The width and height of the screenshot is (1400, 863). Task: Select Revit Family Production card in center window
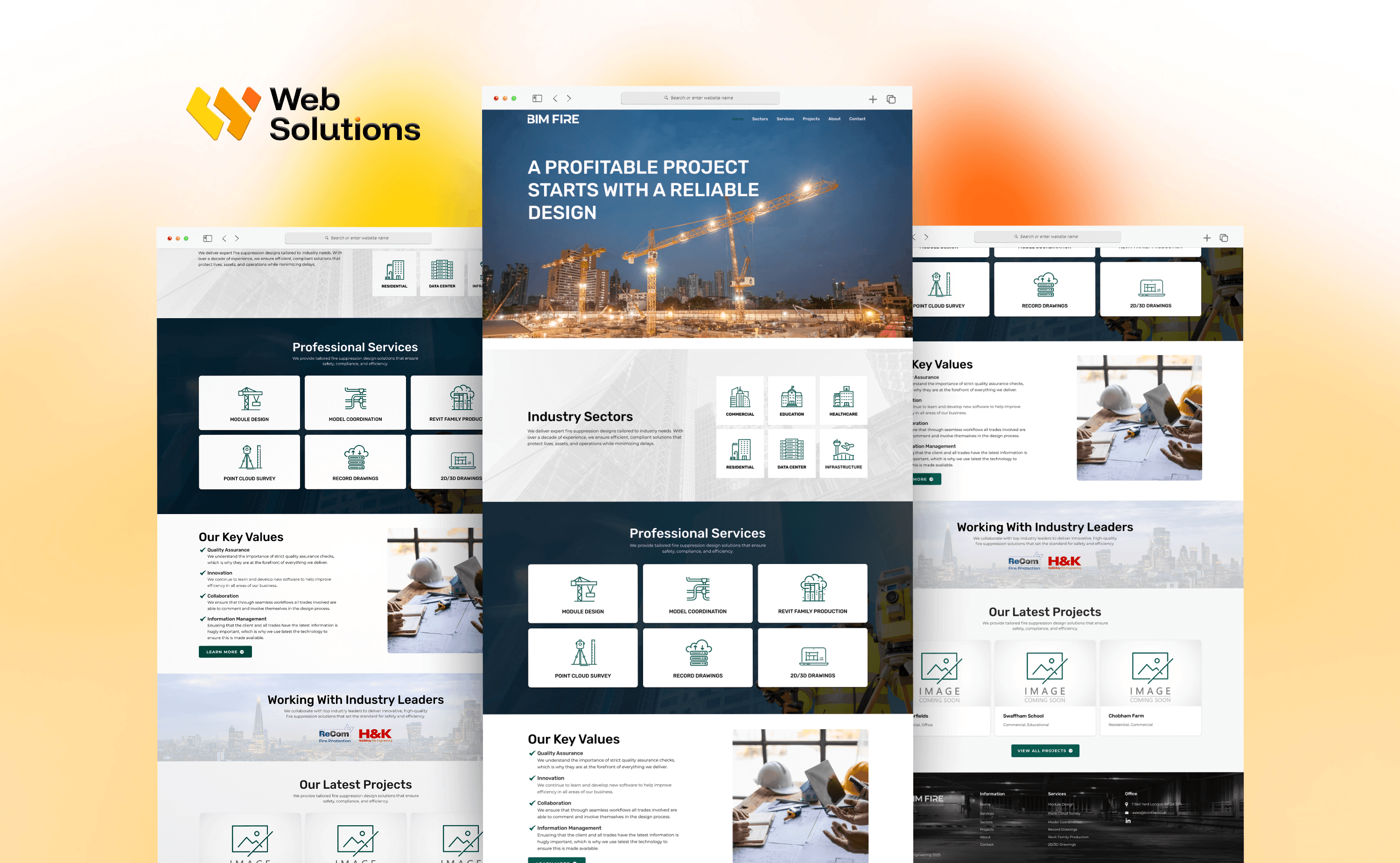812,593
